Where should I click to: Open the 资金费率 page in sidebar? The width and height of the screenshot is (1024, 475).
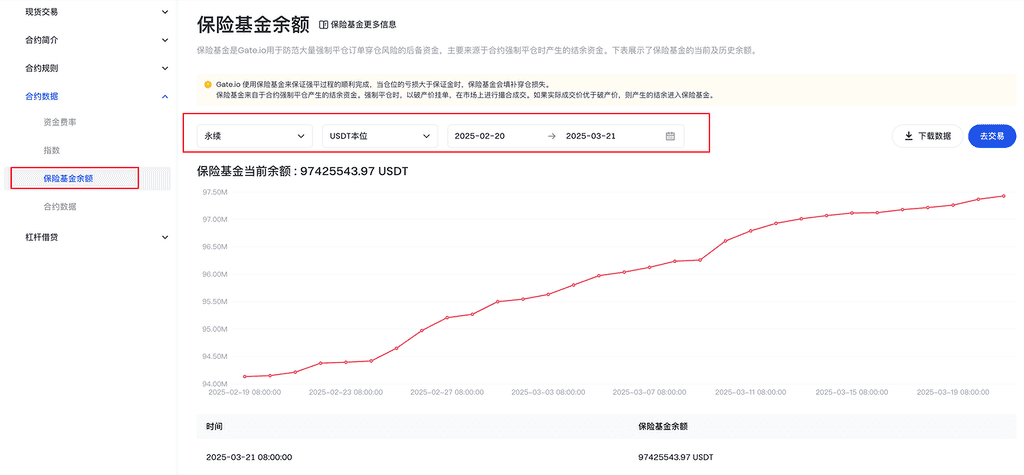60,122
